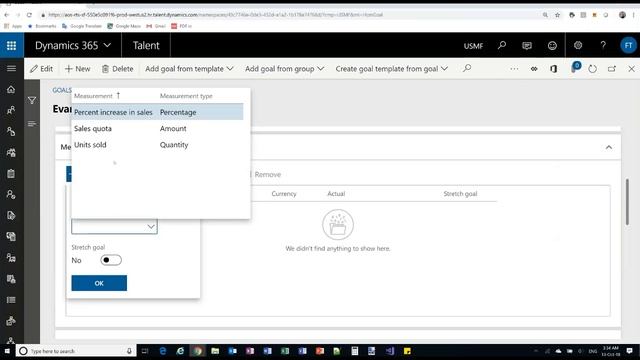This screenshot has height=360, width=640.
Task: Open the filter pane funnel icon
Action: 32,100
